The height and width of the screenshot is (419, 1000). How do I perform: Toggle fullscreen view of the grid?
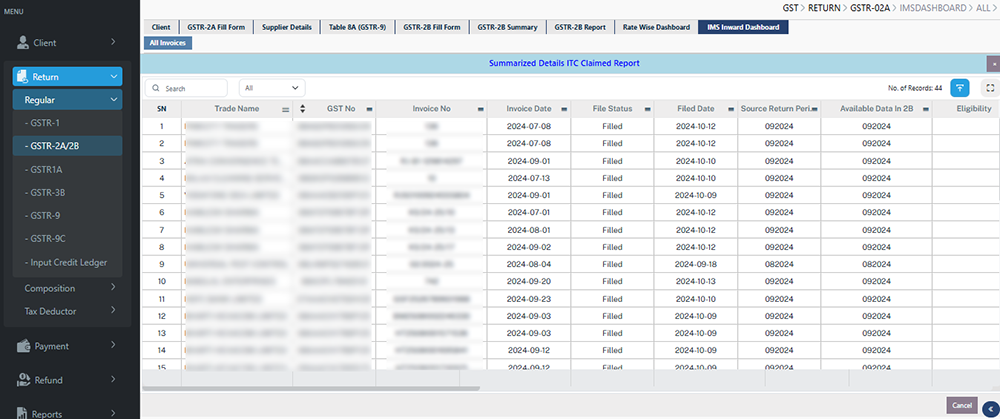tap(988, 88)
